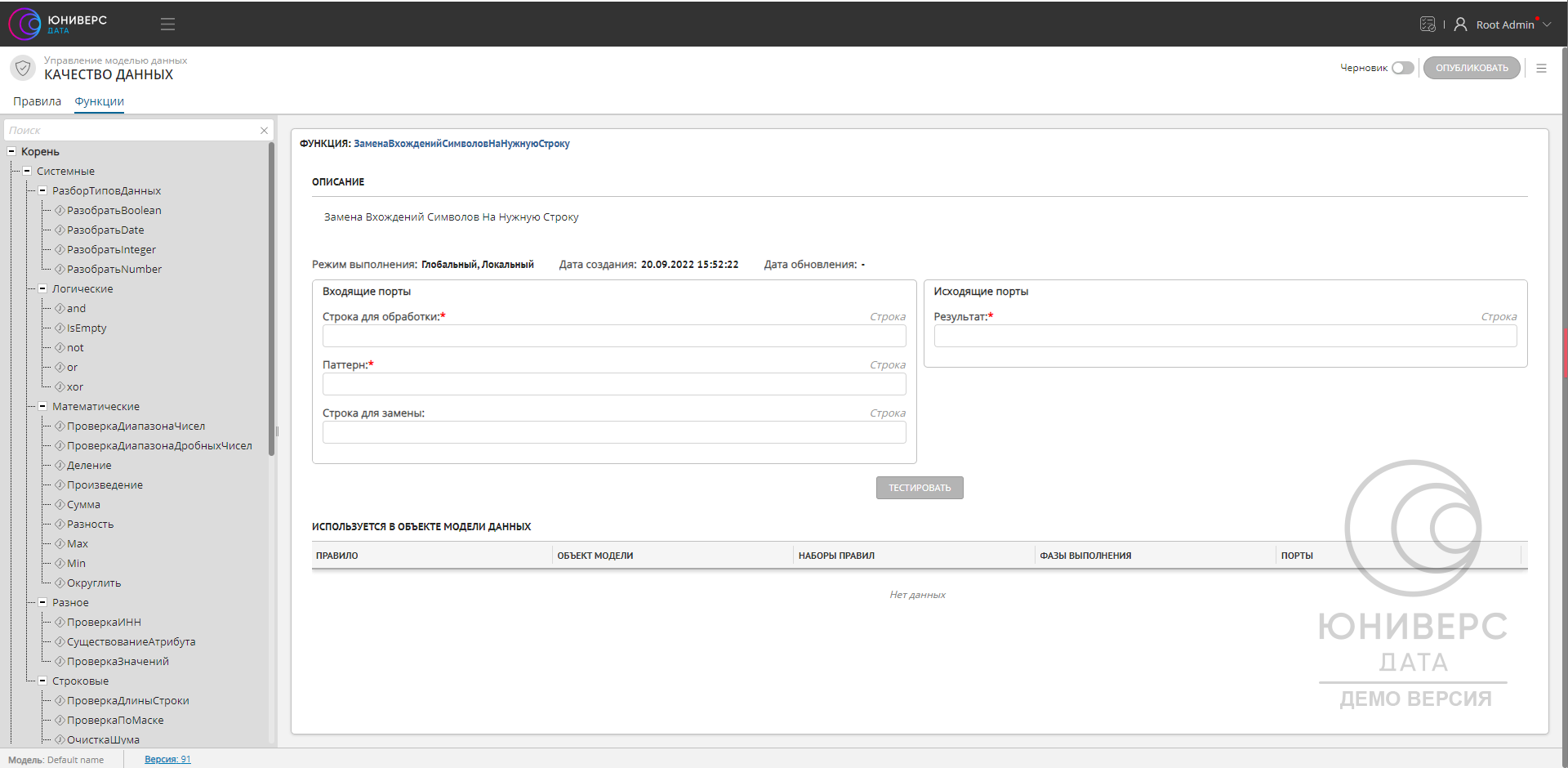Clear the search field with X icon
The width and height of the screenshot is (1568, 768).
tap(264, 131)
